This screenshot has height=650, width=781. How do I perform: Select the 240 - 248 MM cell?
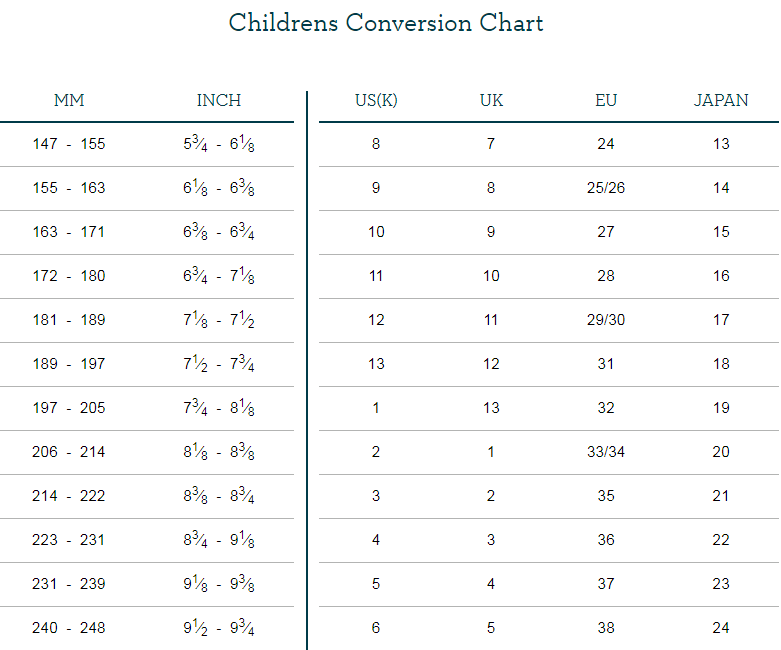pyautogui.click(x=69, y=628)
